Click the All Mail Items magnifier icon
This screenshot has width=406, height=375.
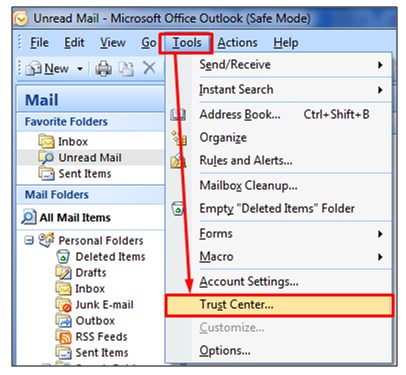click(x=29, y=217)
